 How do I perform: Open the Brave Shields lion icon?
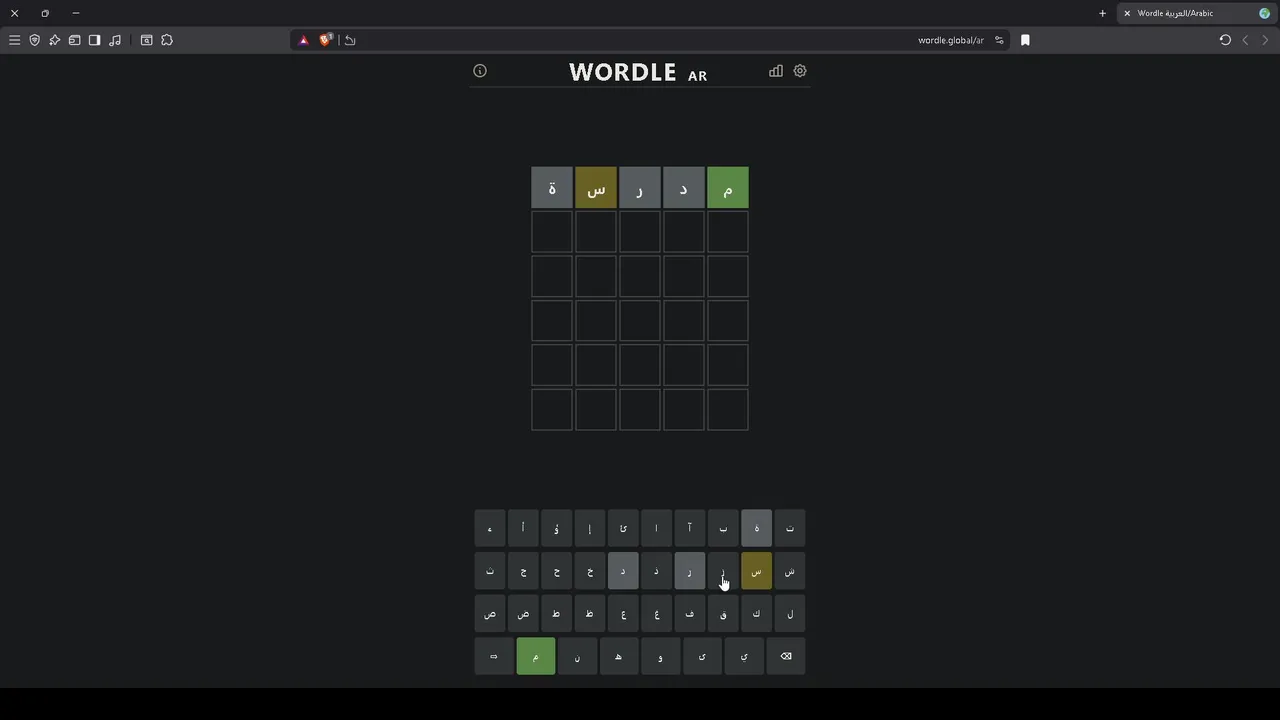pyautogui.click(x=325, y=40)
